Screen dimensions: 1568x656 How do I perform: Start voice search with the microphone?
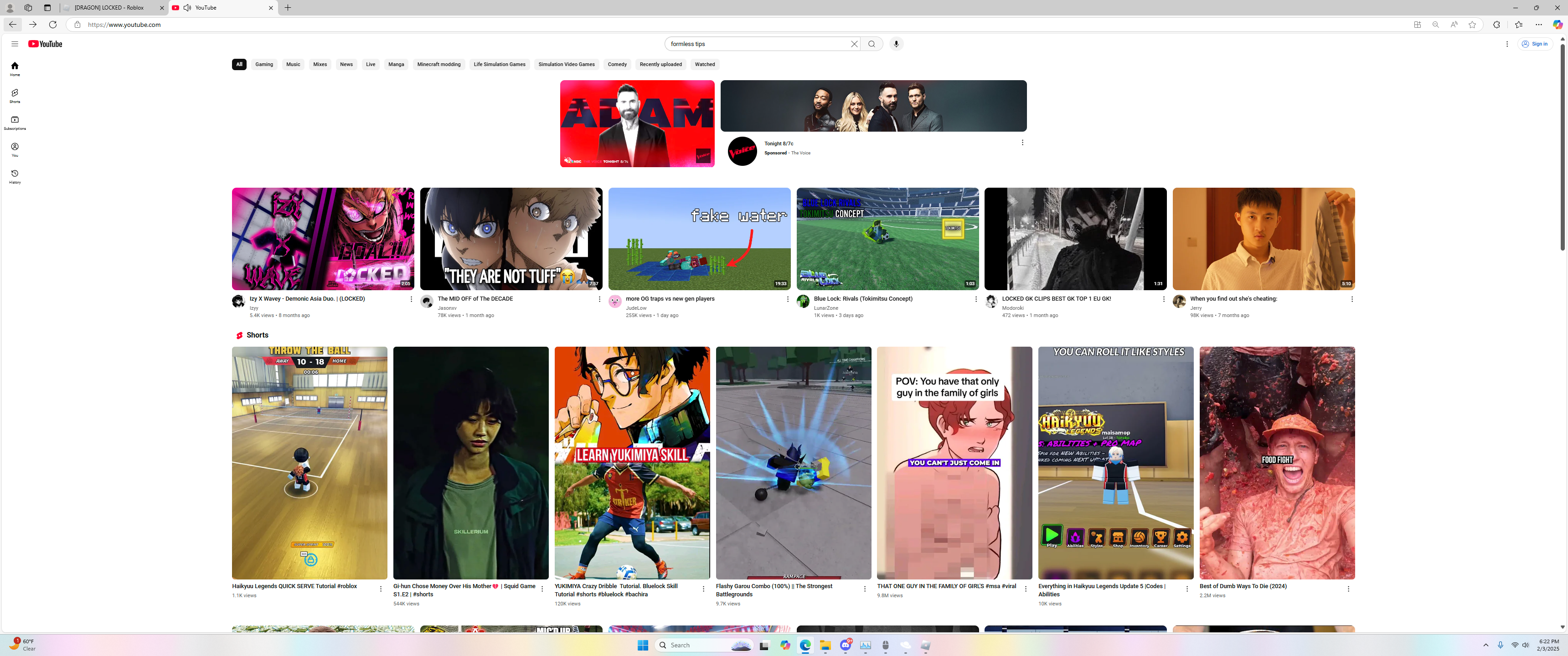pos(896,44)
